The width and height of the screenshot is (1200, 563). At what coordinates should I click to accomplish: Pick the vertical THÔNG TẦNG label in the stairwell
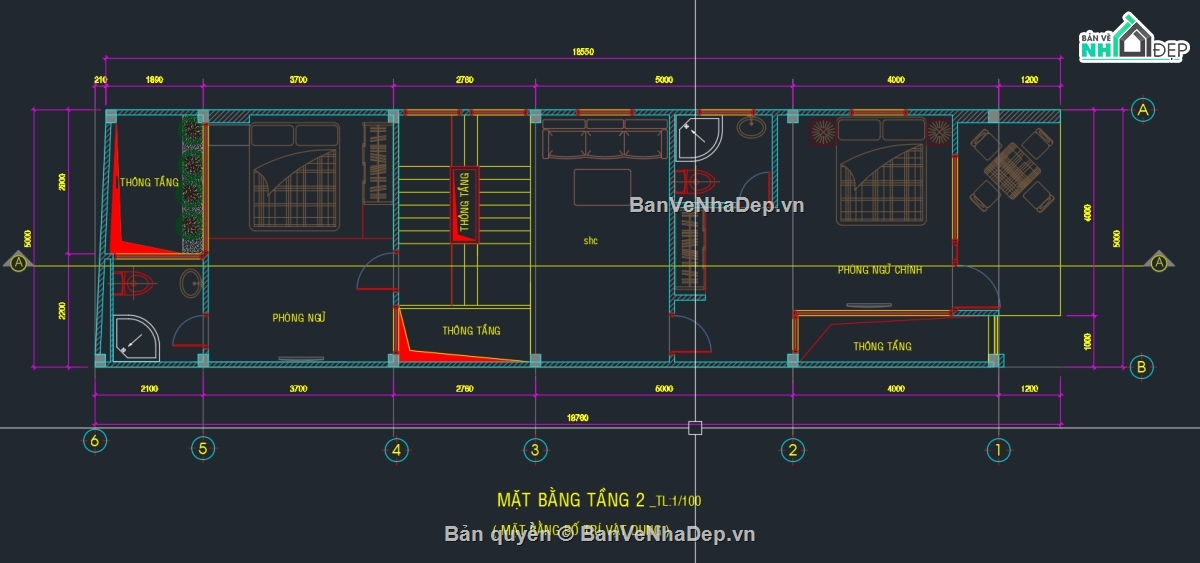[x=464, y=201]
